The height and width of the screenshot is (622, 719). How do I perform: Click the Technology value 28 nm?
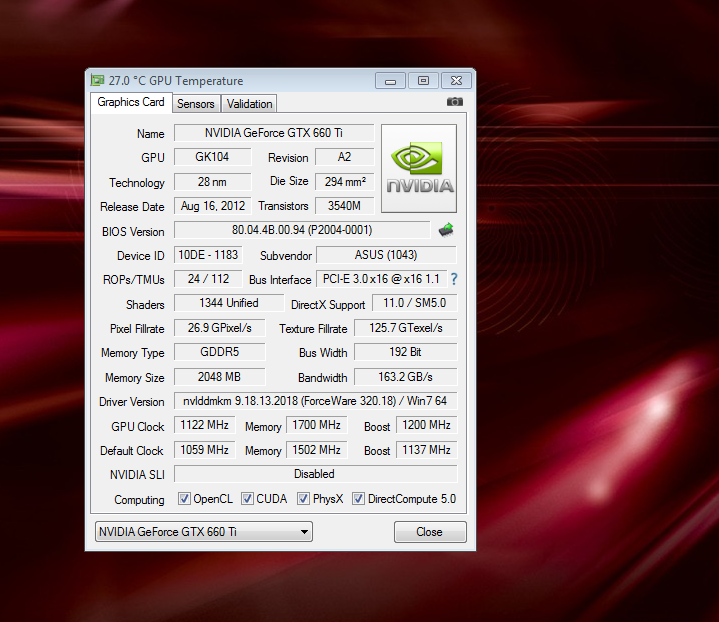pos(212,182)
